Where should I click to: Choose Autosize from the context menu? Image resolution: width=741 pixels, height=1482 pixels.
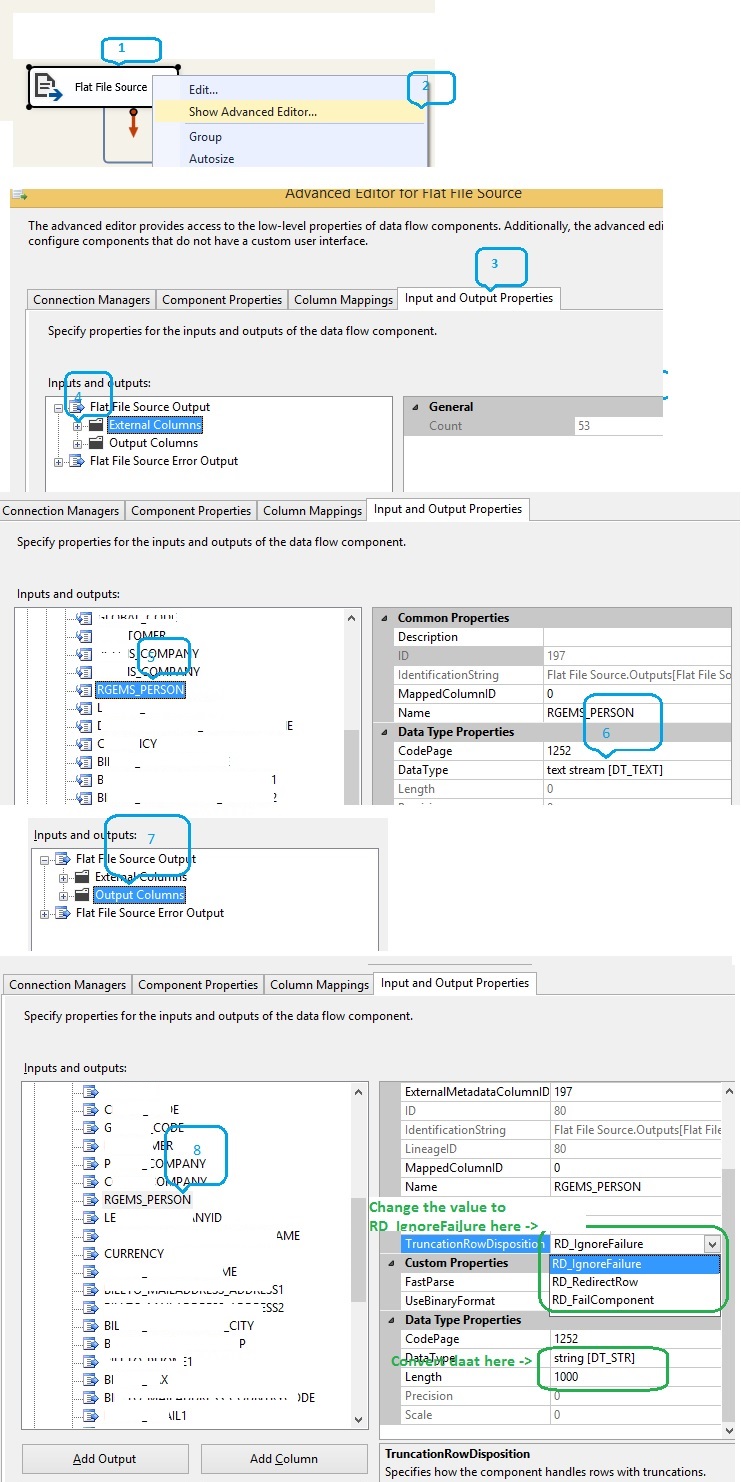point(211,158)
